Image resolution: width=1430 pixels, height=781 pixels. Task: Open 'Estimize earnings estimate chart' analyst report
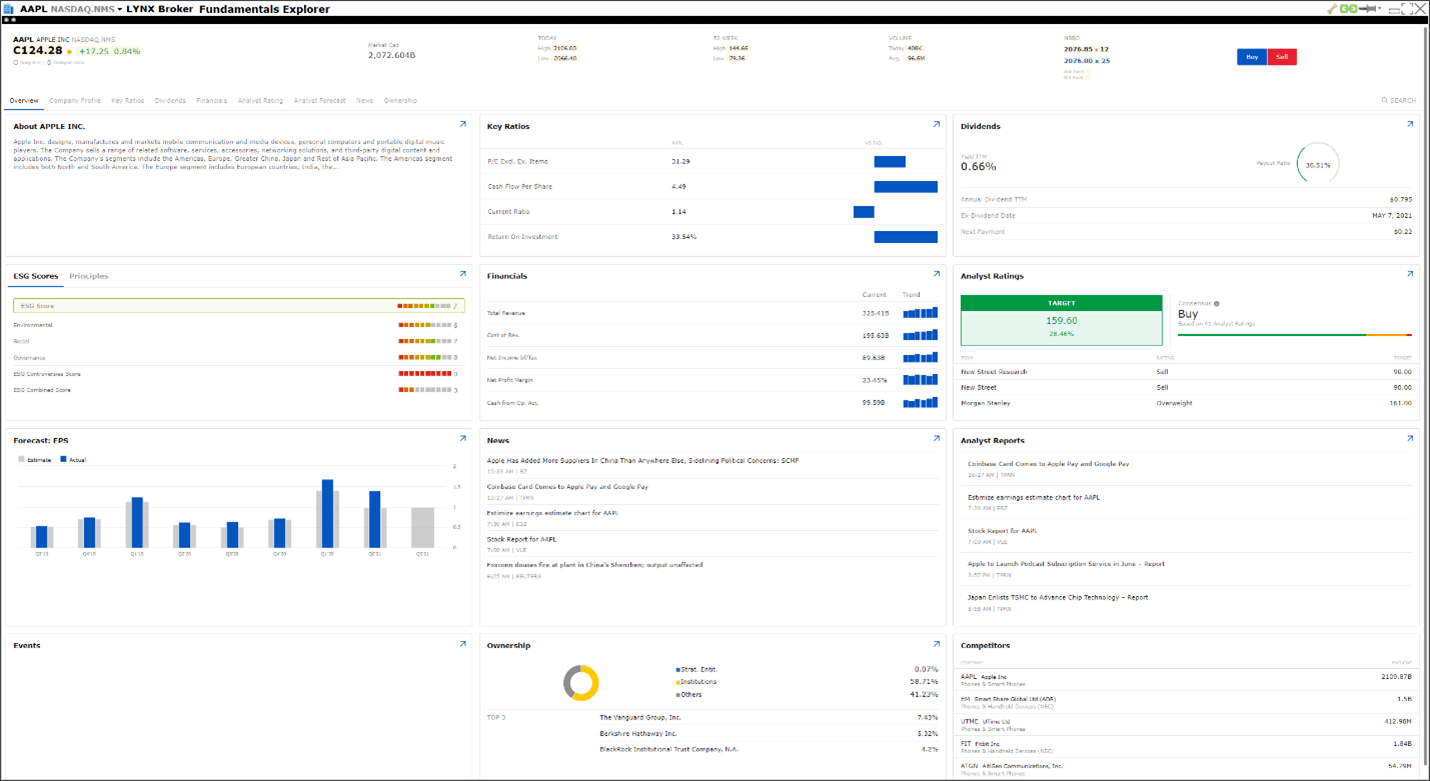coord(1034,497)
